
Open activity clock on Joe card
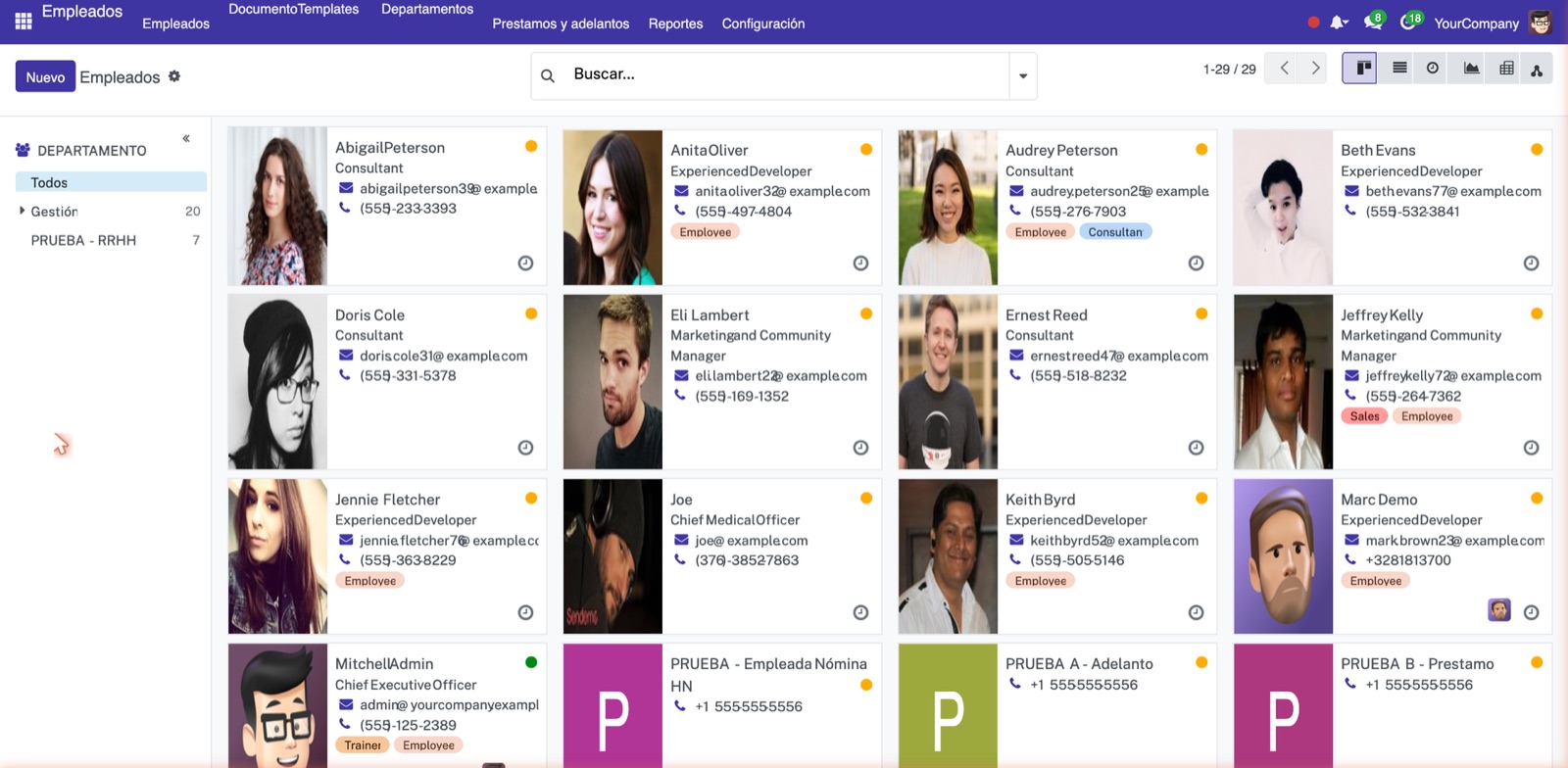[x=860, y=612]
